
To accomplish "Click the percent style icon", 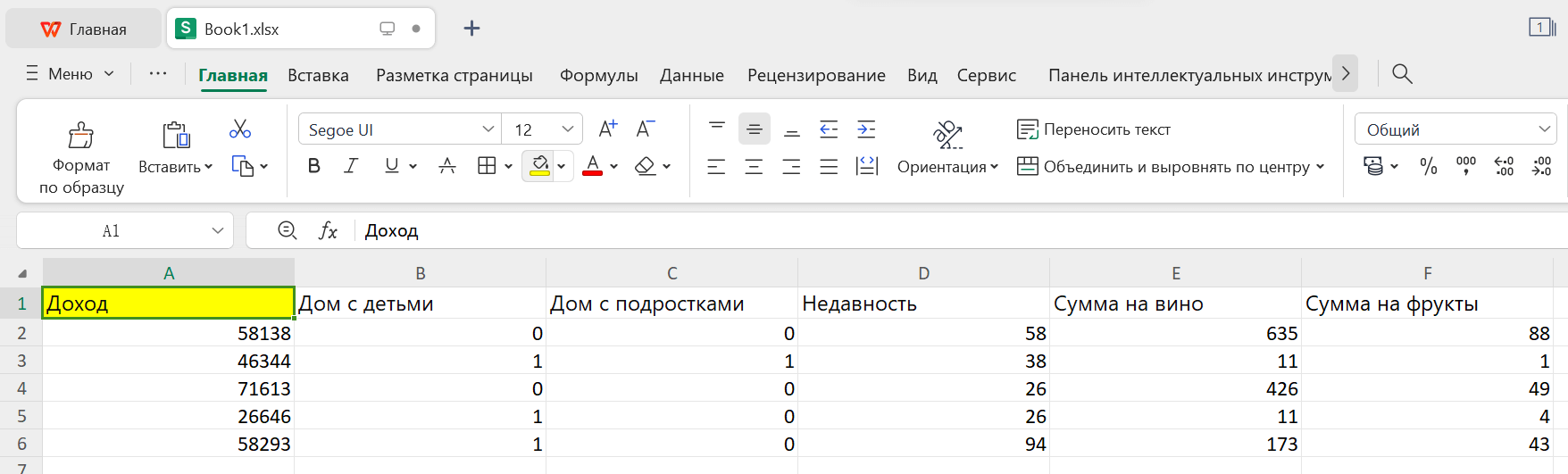I will click(x=1429, y=166).
